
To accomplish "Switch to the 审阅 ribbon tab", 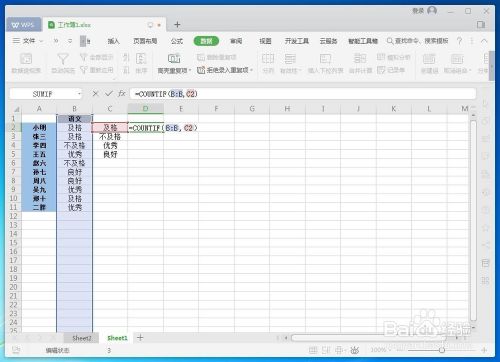I will coord(236,41).
